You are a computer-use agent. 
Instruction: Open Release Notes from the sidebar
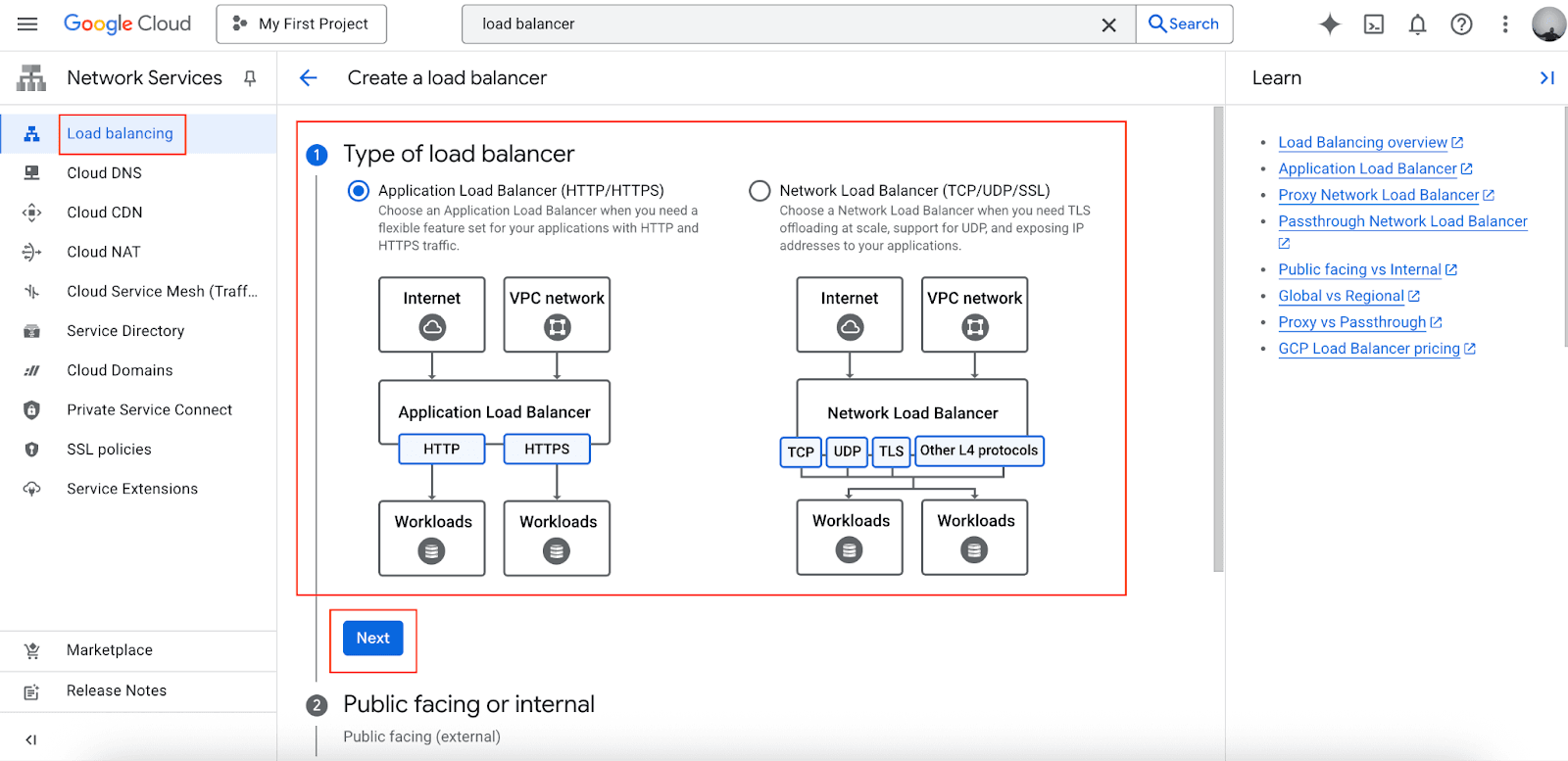[117, 690]
